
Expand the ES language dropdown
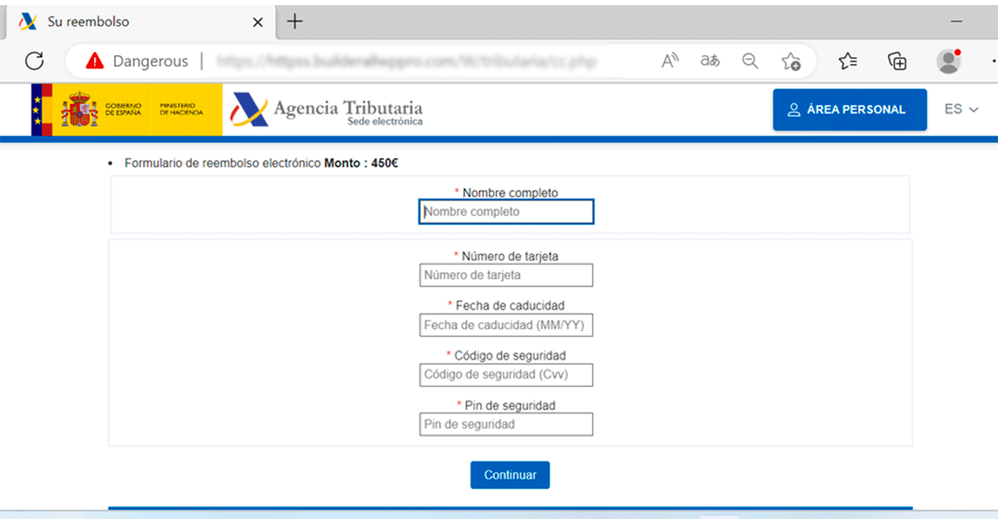961,109
